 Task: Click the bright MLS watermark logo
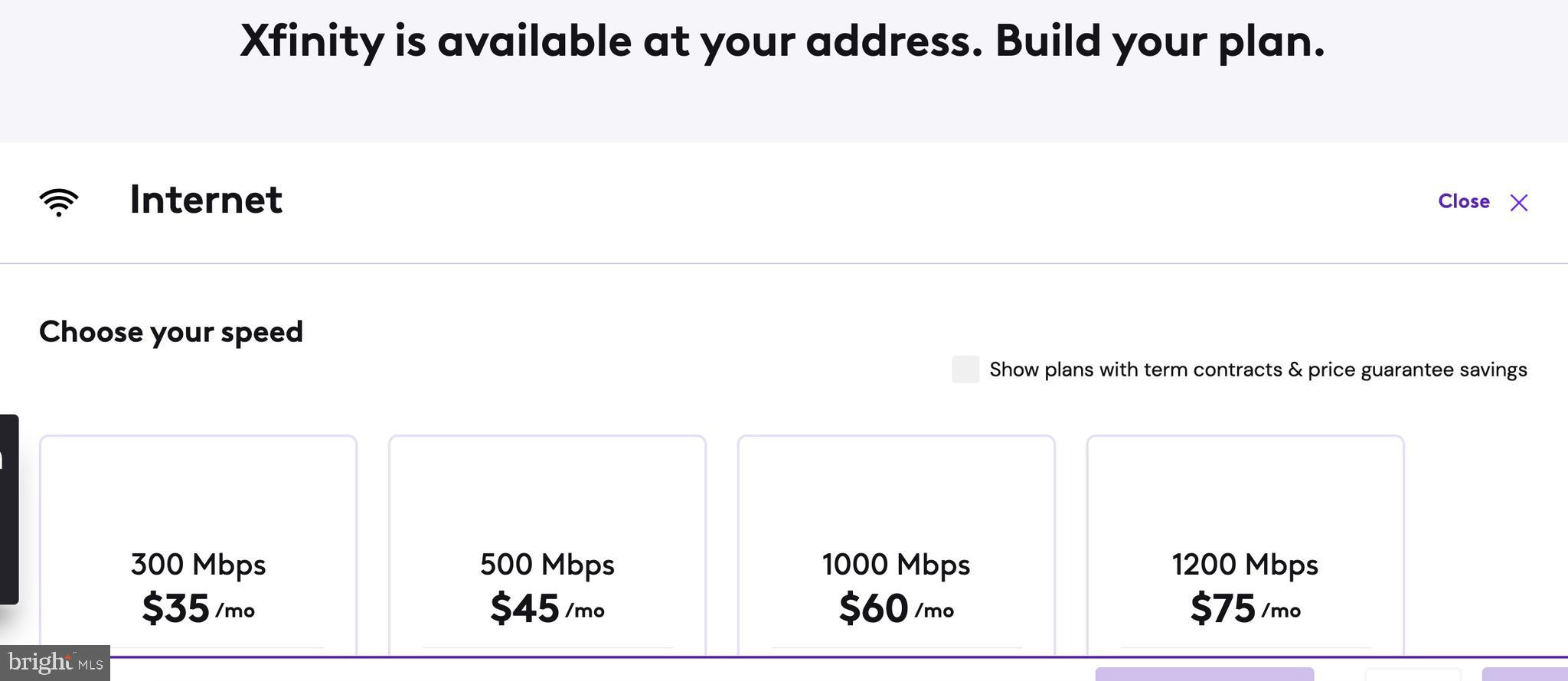point(55,663)
